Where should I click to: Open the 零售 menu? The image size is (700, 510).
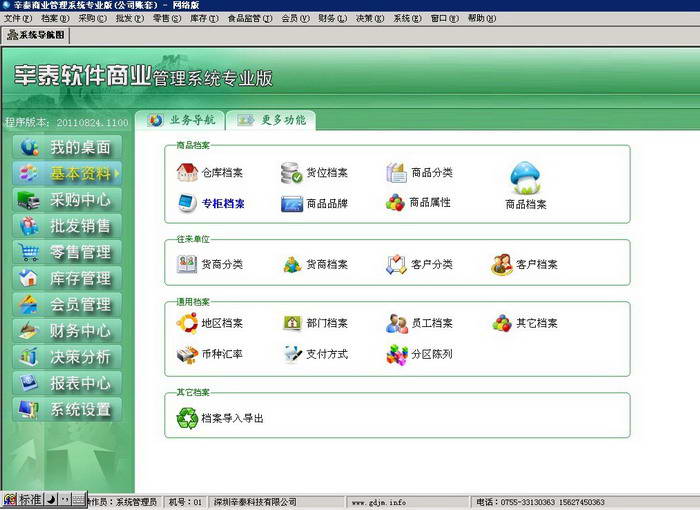click(167, 18)
